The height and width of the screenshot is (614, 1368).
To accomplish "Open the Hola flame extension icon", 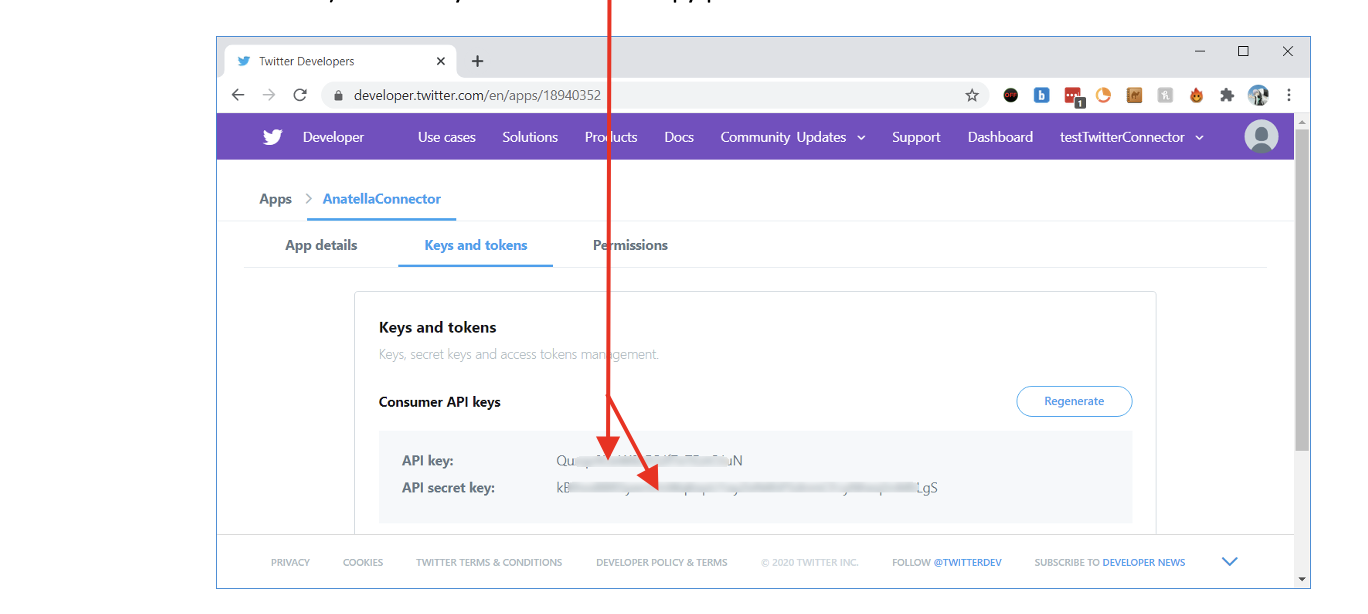I will click(x=1196, y=95).
